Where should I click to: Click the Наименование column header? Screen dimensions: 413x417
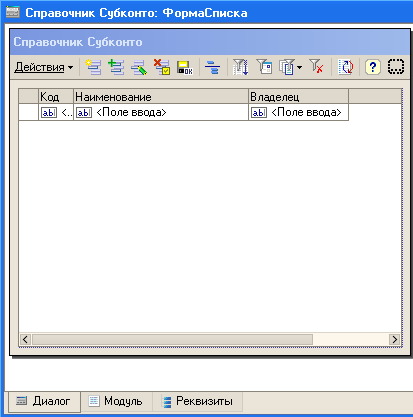(x=161, y=97)
